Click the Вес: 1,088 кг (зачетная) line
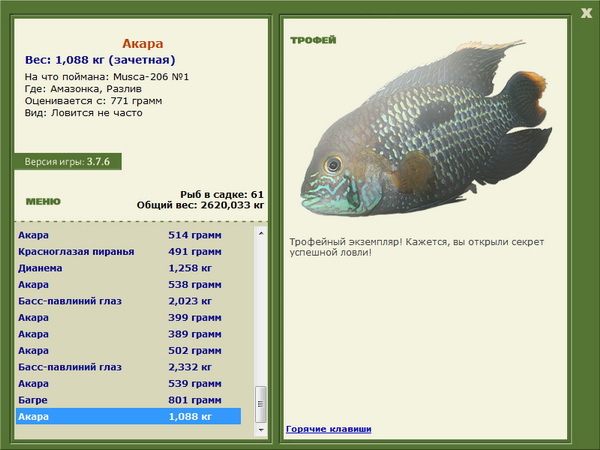Viewport: 600px width, 450px height. tap(100, 60)
